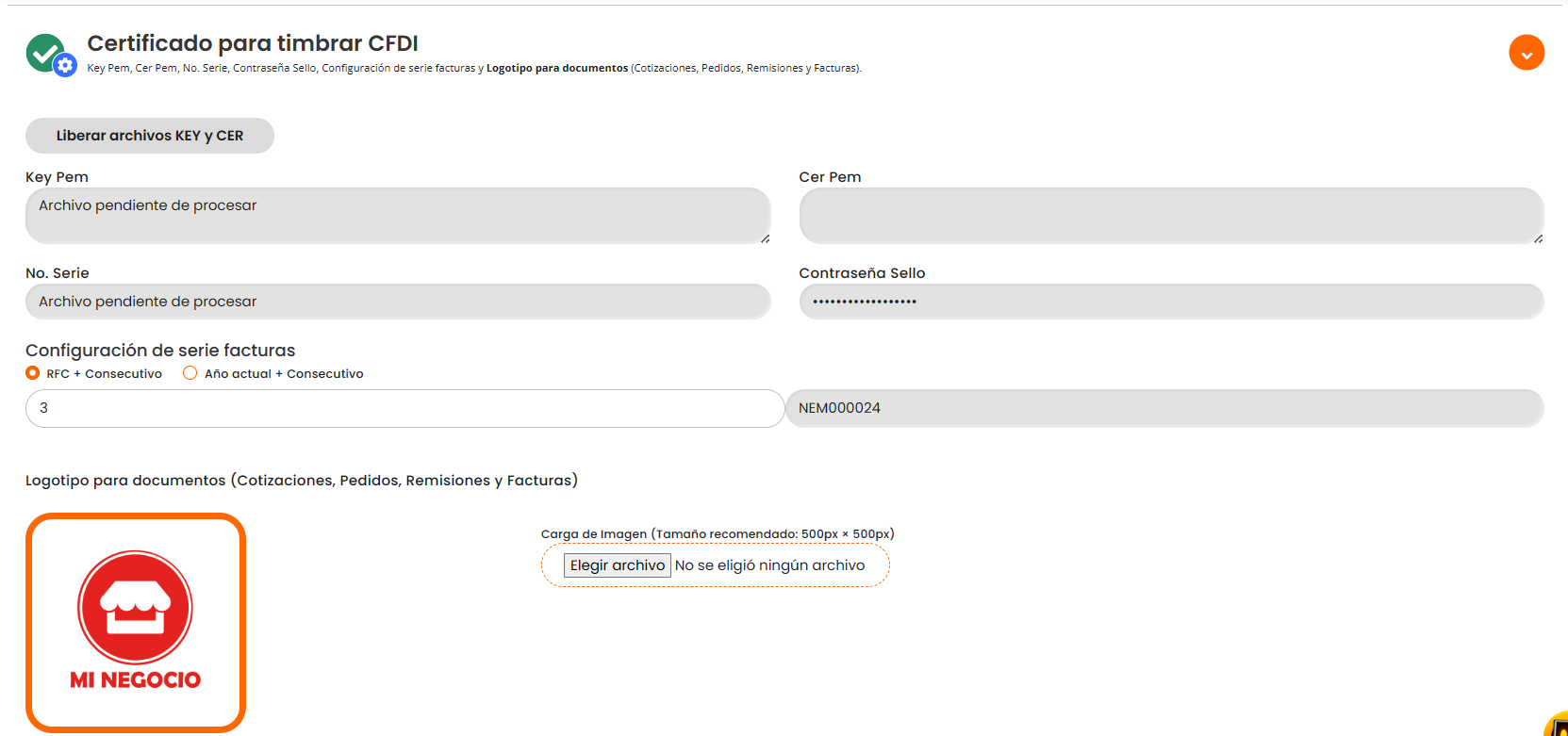The image size is (1568, 736).
Task: Select the RFC + Consecutivo radio option
Action: [33, 373]
